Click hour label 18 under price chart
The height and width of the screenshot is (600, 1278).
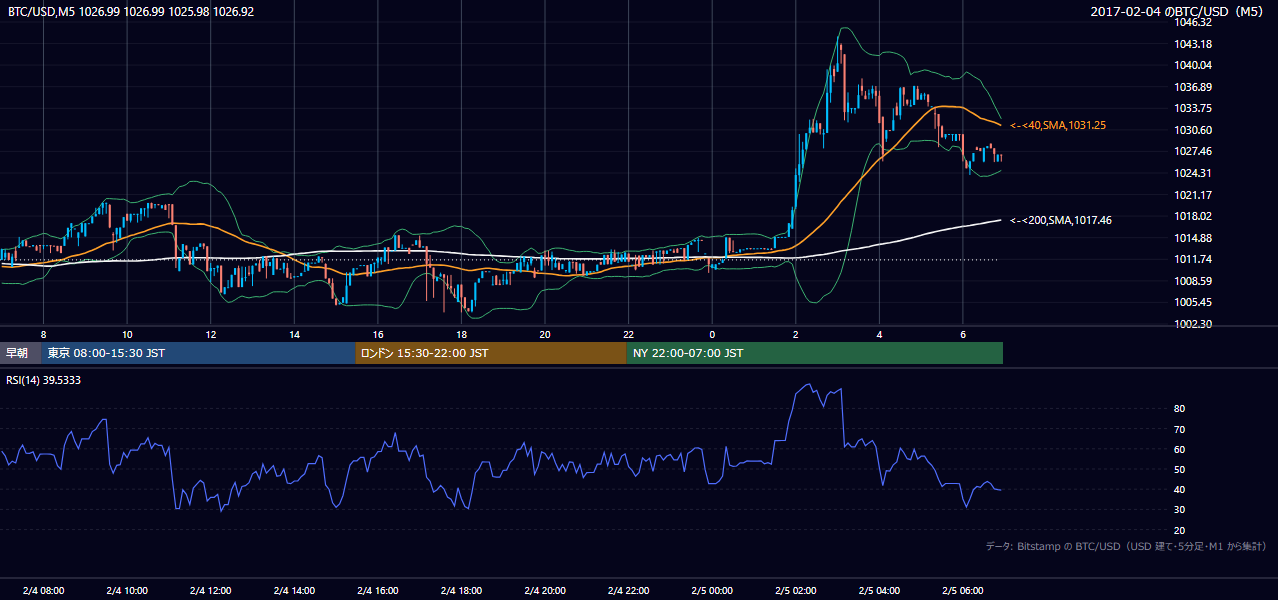click(x=461, y=334)
